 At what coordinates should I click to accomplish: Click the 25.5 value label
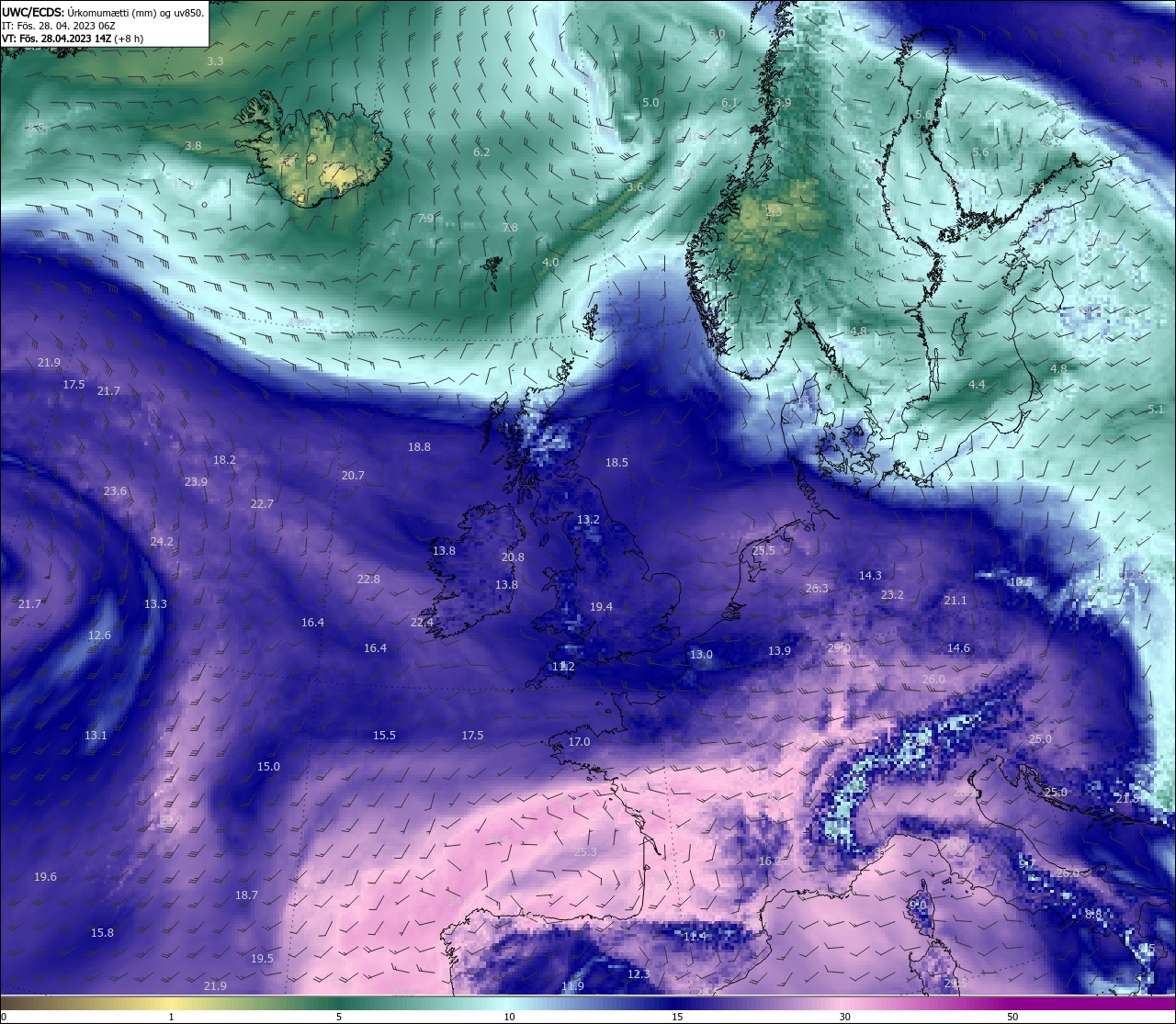[763, 551]
